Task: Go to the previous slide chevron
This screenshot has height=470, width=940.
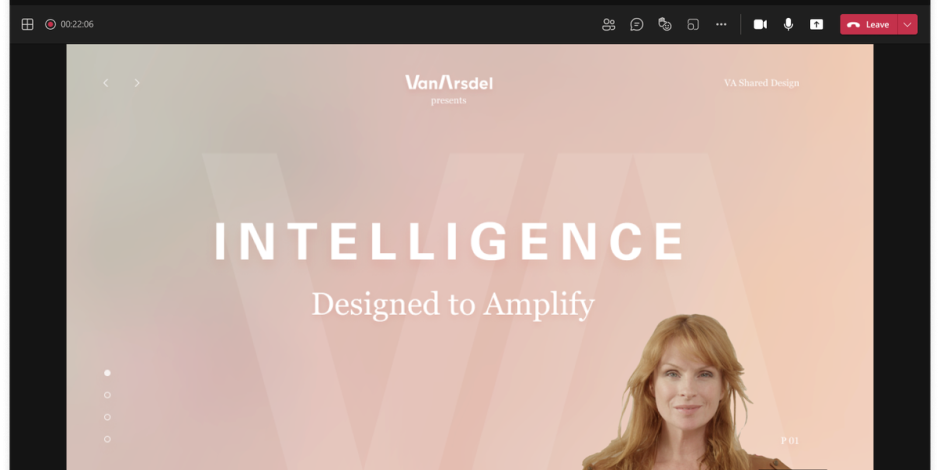Action: pyautogui.click(x=106, y=83)
